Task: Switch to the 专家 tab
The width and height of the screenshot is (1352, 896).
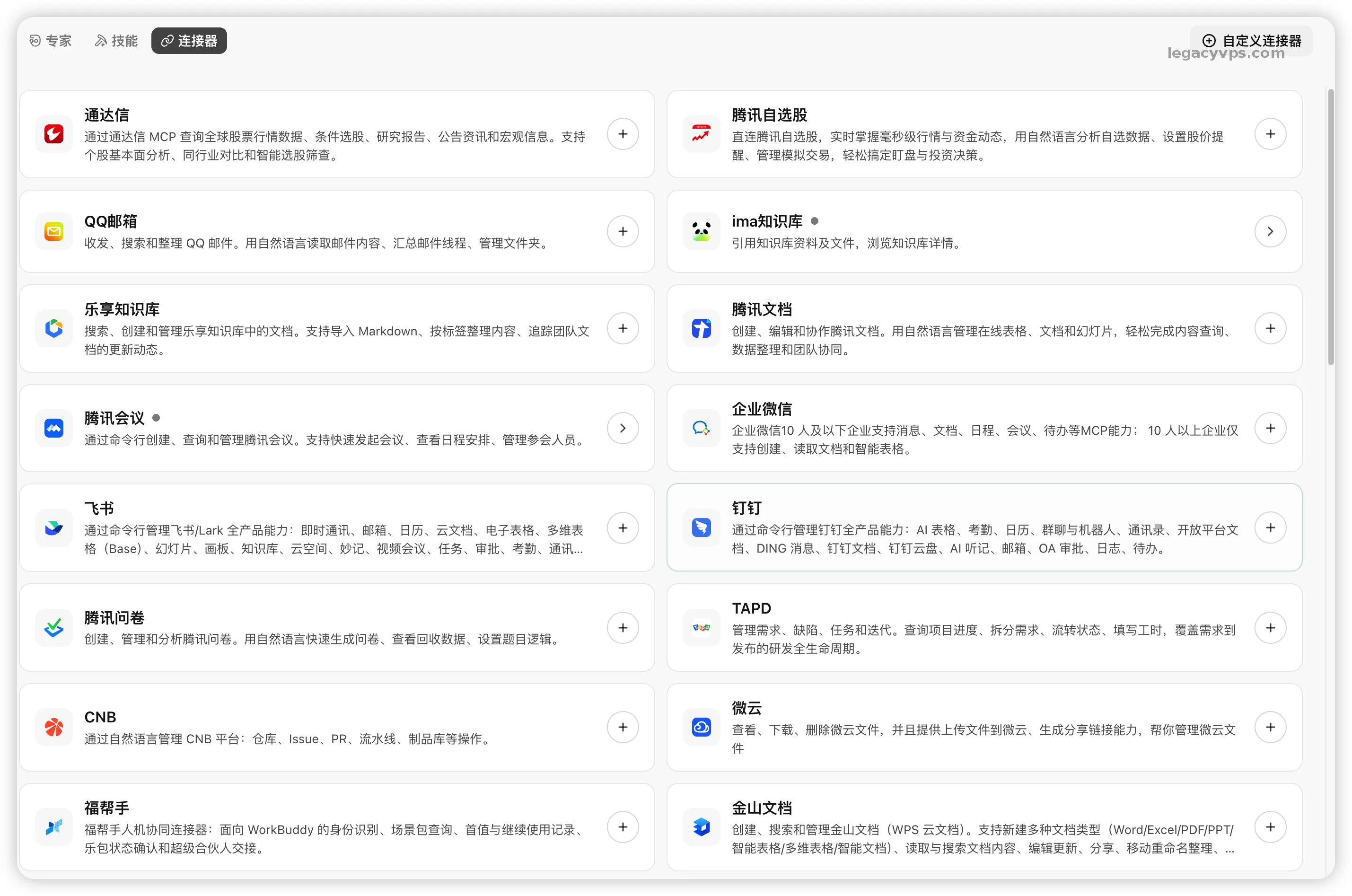Action: (50, 41)
